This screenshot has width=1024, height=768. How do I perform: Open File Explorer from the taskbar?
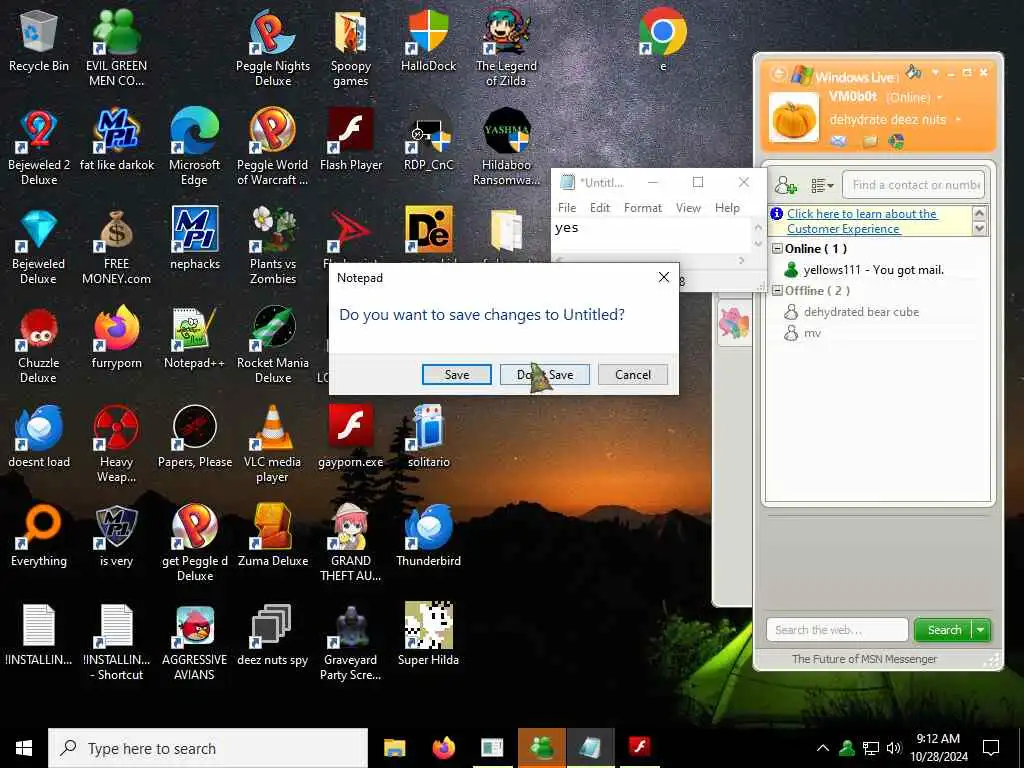[x=394, y=748]
